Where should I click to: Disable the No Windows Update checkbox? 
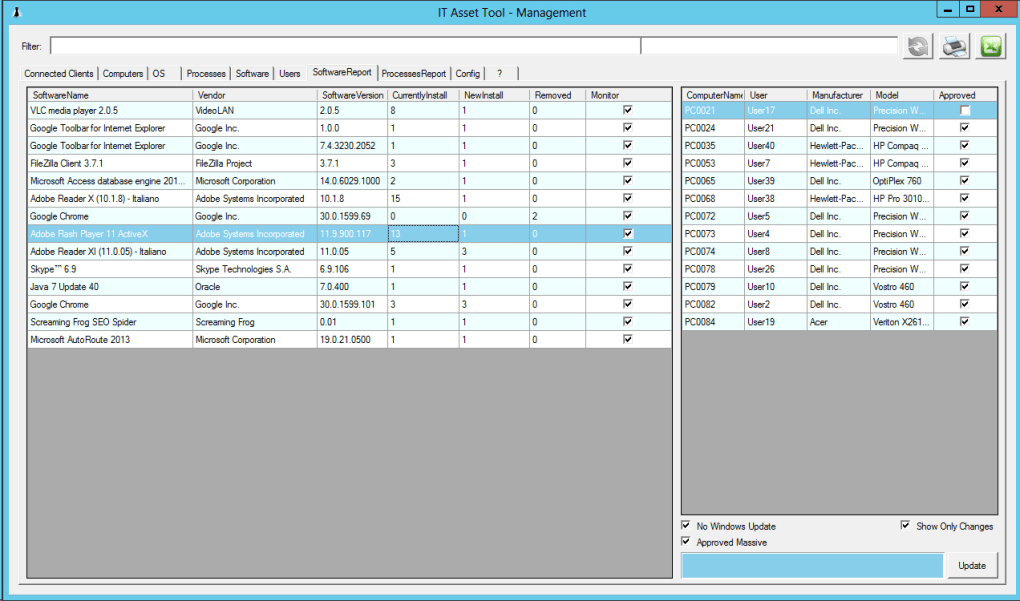(686, 526)
